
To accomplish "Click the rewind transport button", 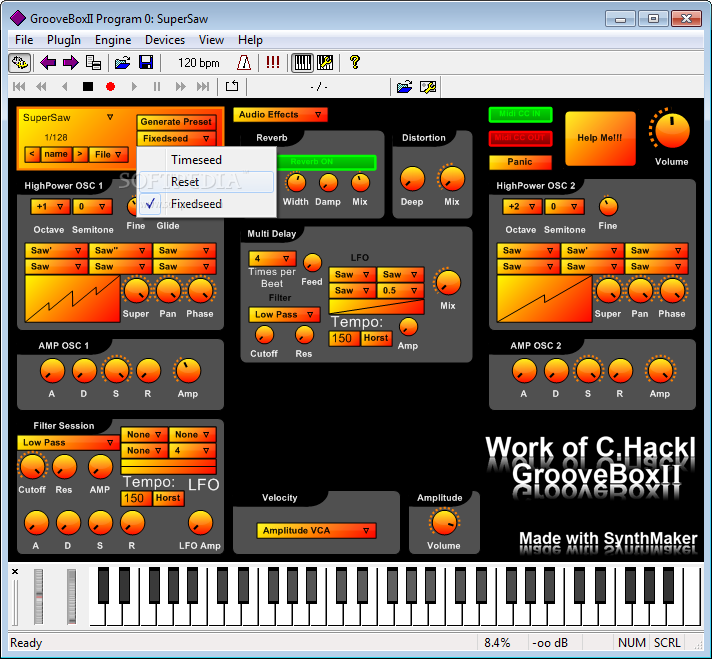I will [41, 86].
